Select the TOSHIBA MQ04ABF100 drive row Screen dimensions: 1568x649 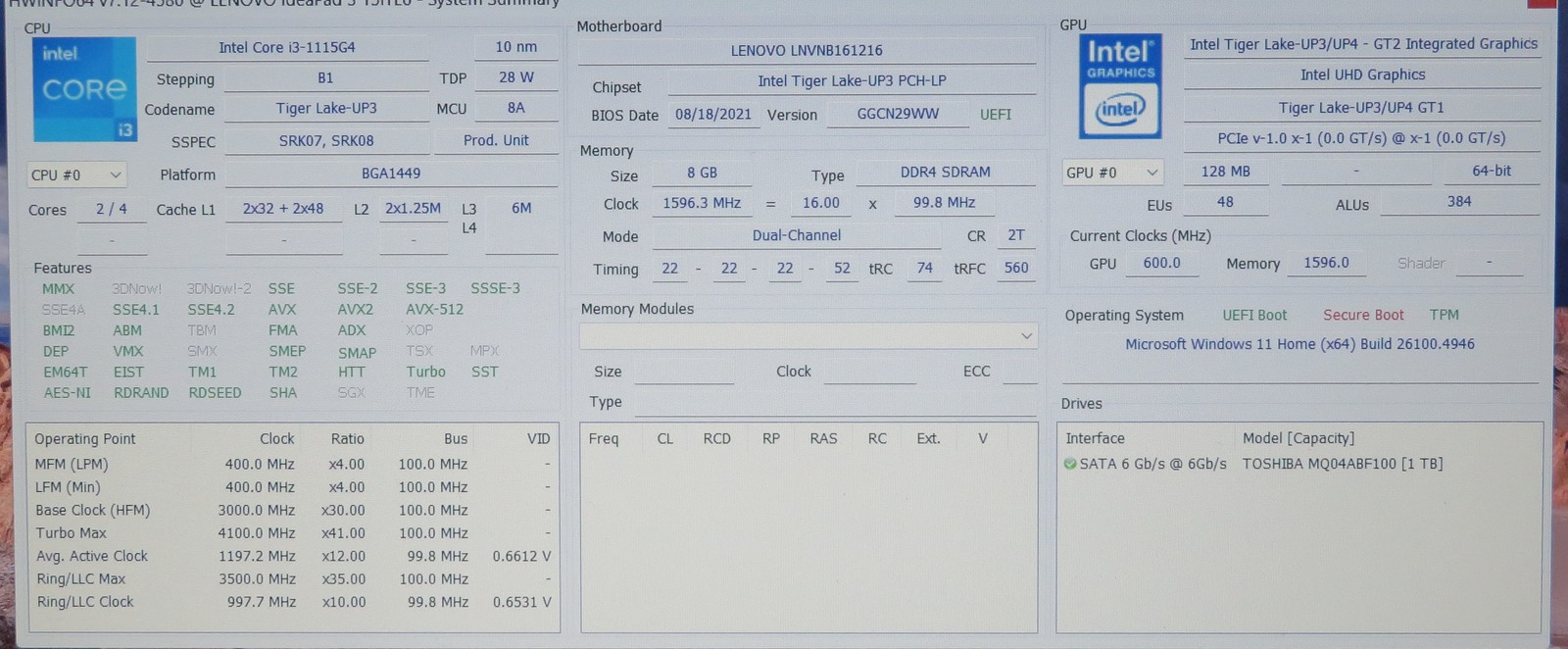[x=1298, y=464]
